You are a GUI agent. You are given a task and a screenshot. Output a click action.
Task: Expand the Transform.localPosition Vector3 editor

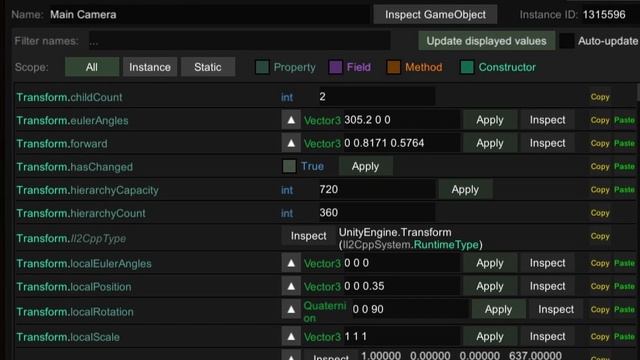pos(291,287)
